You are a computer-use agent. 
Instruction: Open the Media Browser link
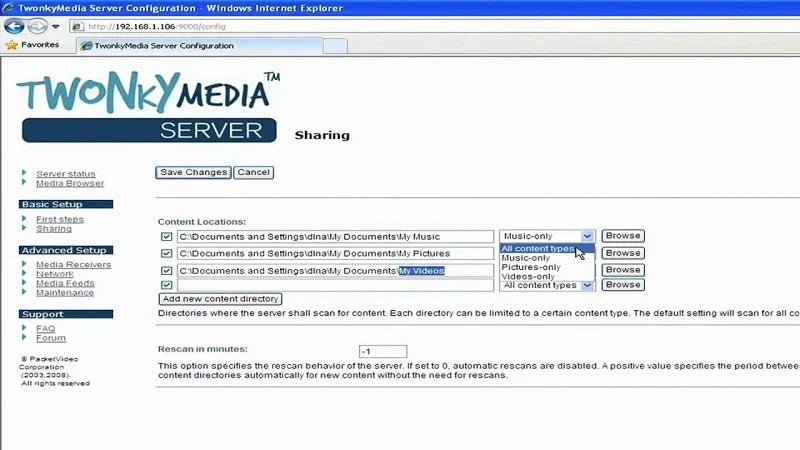(70, 183)
